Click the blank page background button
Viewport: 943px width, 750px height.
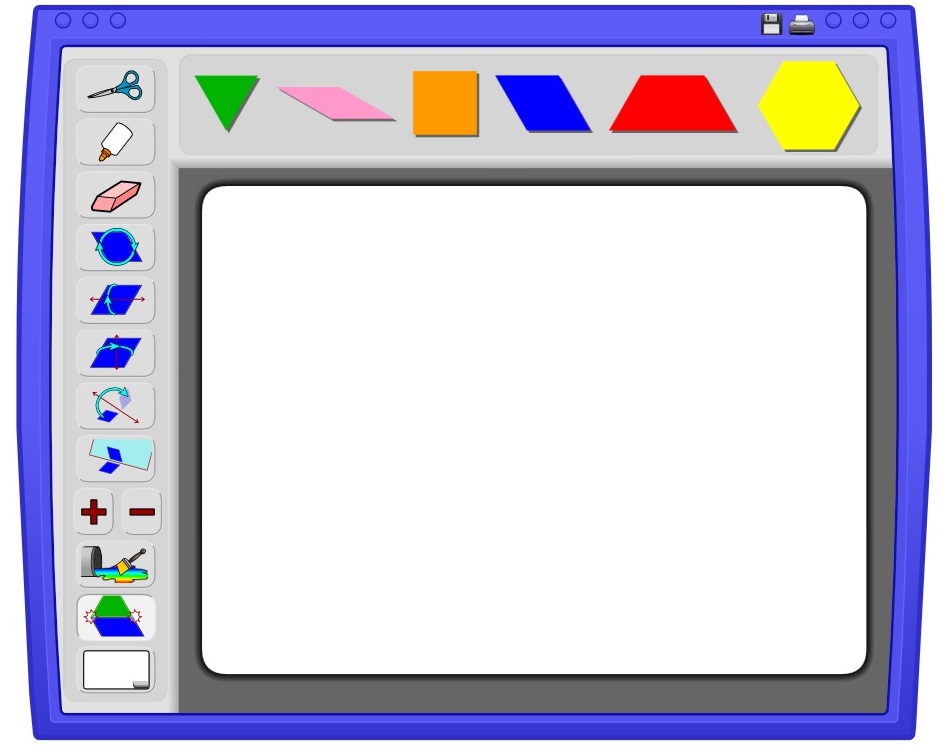click(116, 669)
